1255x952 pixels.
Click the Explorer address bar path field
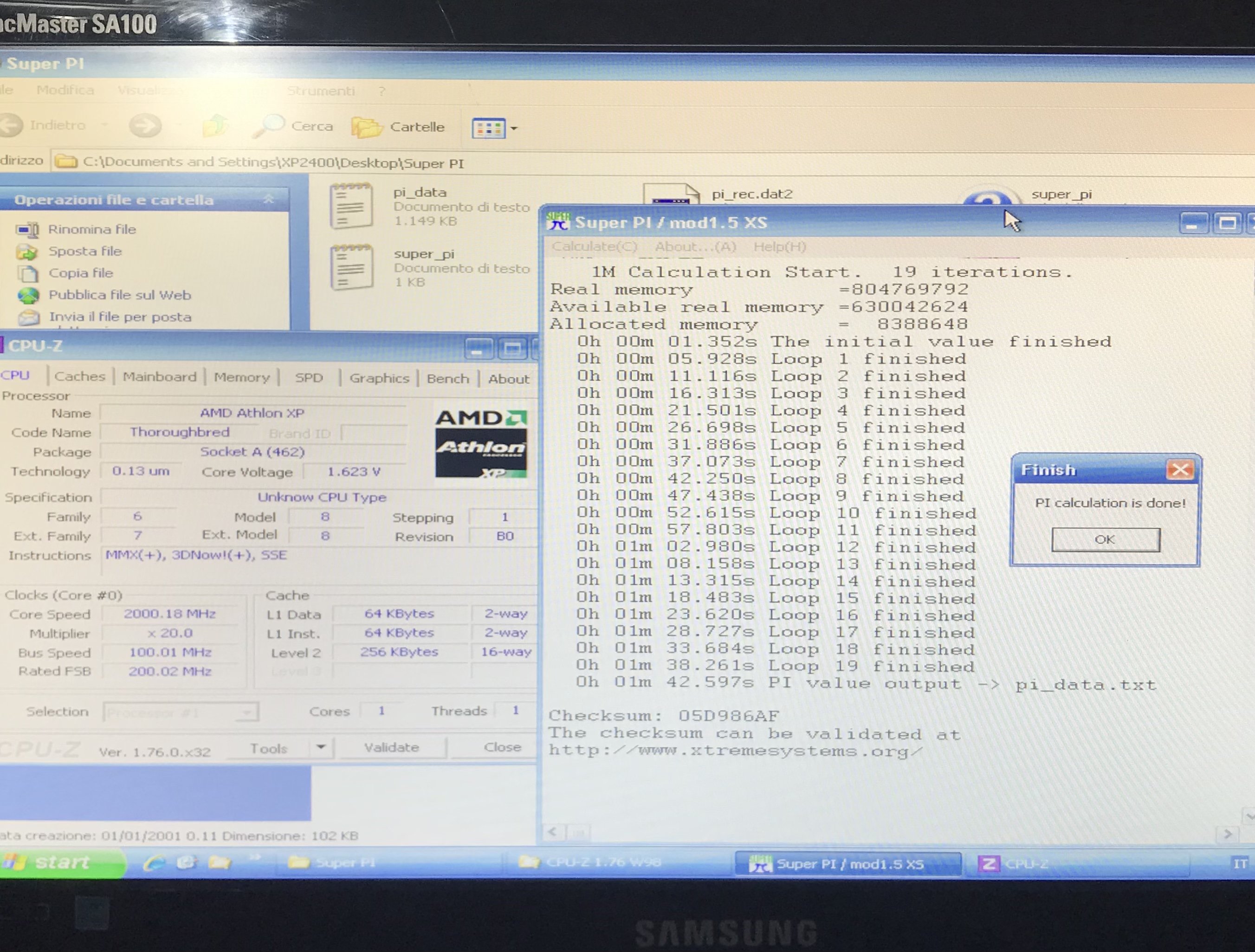272,163
